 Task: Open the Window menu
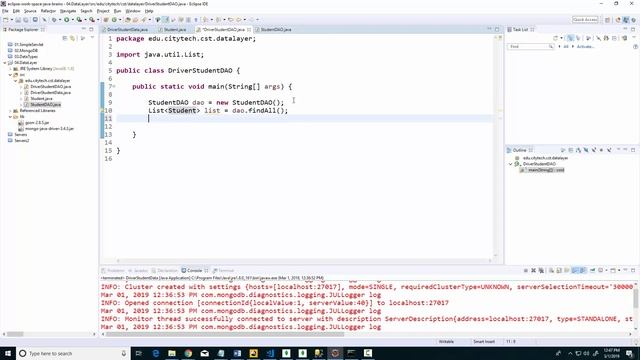click(133, 11)
